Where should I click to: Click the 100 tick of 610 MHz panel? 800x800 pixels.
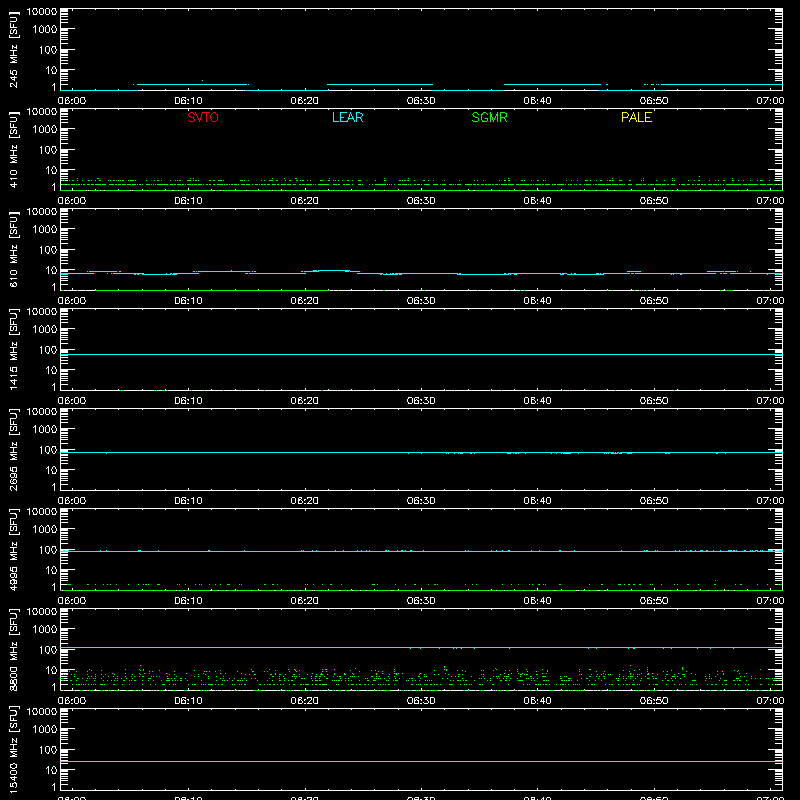[47, 250]
